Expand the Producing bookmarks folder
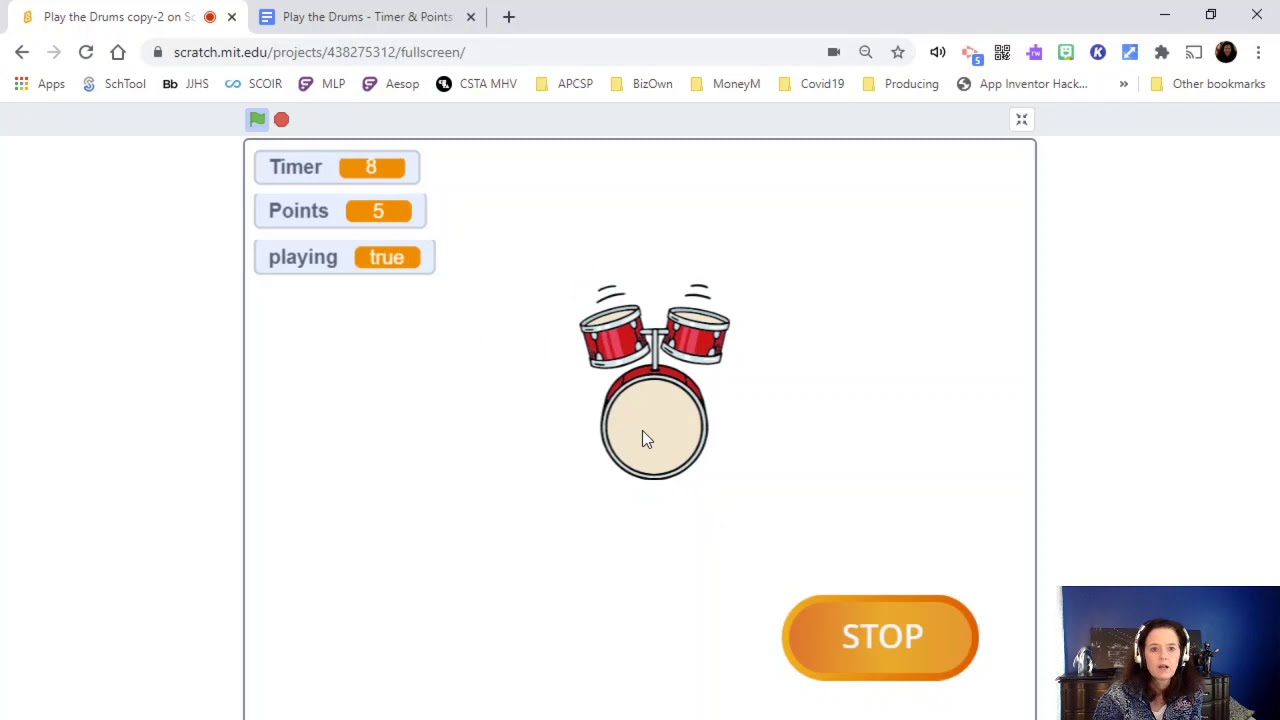The width and height of the screenshot is (1280, 720). pos(900,84)
